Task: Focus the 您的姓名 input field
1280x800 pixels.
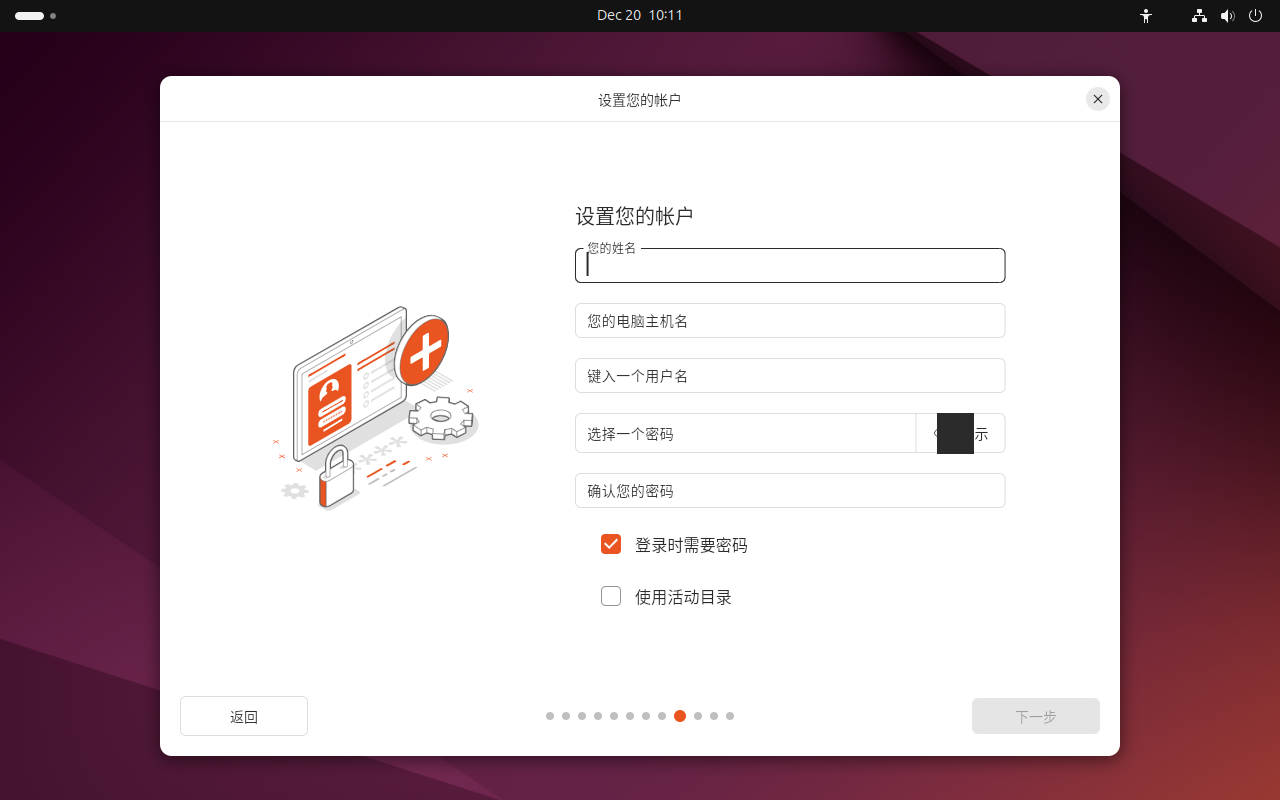Action: 790,267
